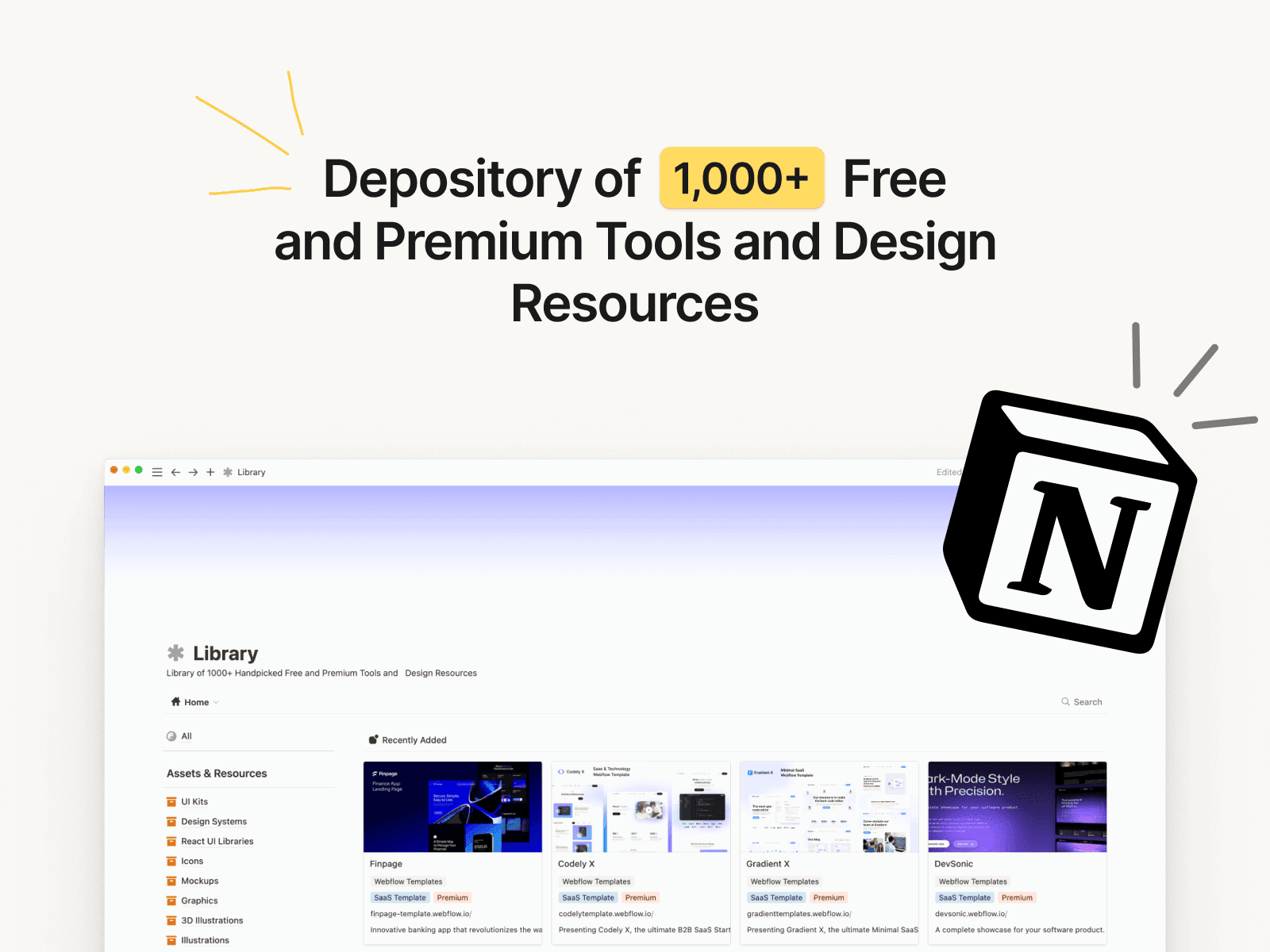
Task: Click the Mockups archive box icon
Action: (x=171, y=881)
